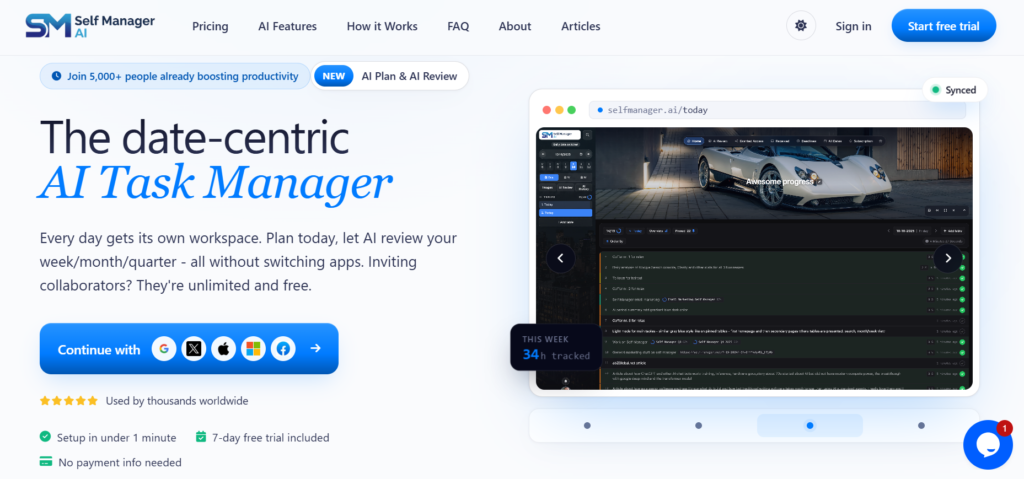
Task: Click the green dot in the preview window
Action: click(x=571, y=110)
